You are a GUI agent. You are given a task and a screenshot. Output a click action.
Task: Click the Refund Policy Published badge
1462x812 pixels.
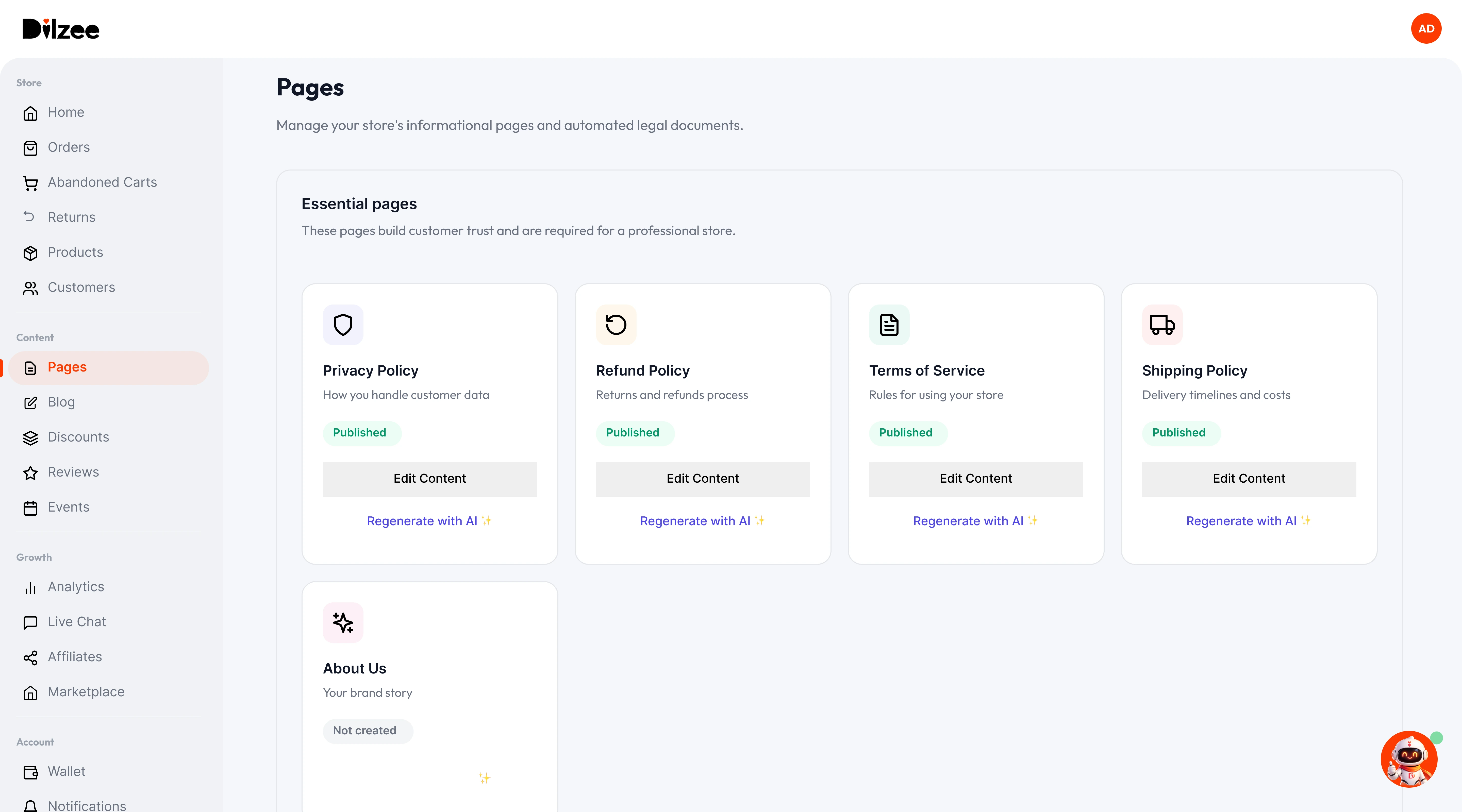point(635,433)
